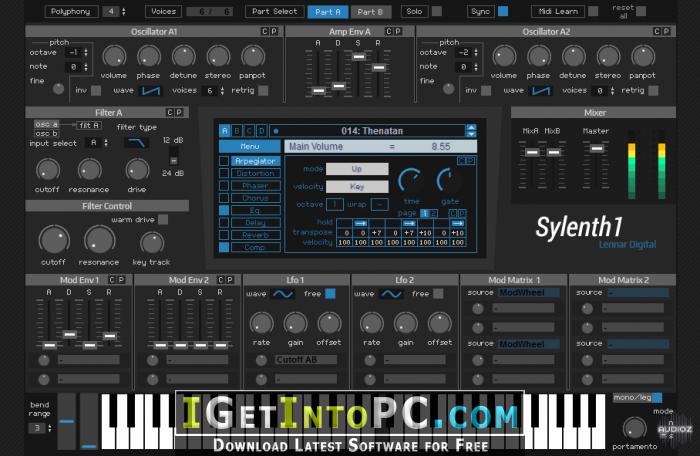Paste into Filter A with P

tap(179, 113)
